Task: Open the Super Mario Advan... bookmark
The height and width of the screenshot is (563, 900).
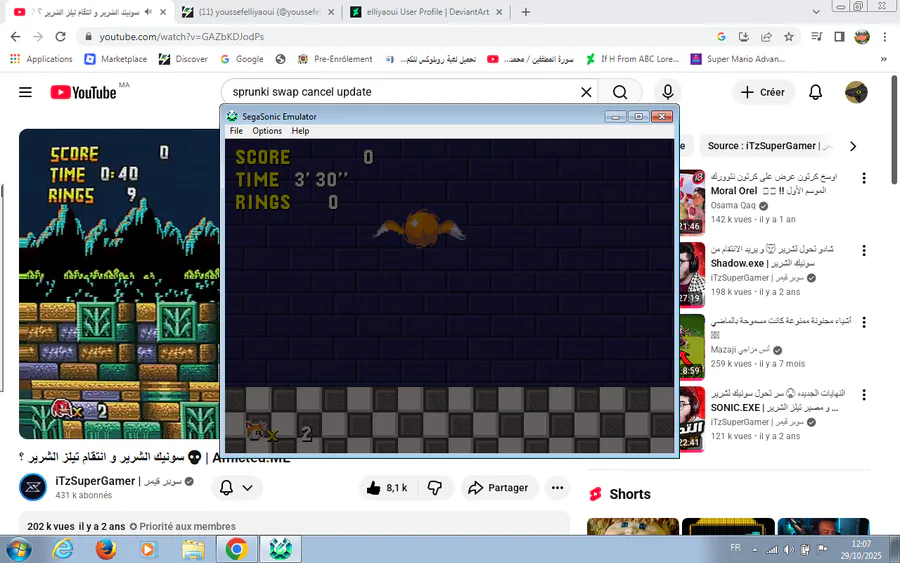Action: click(738, 59)
